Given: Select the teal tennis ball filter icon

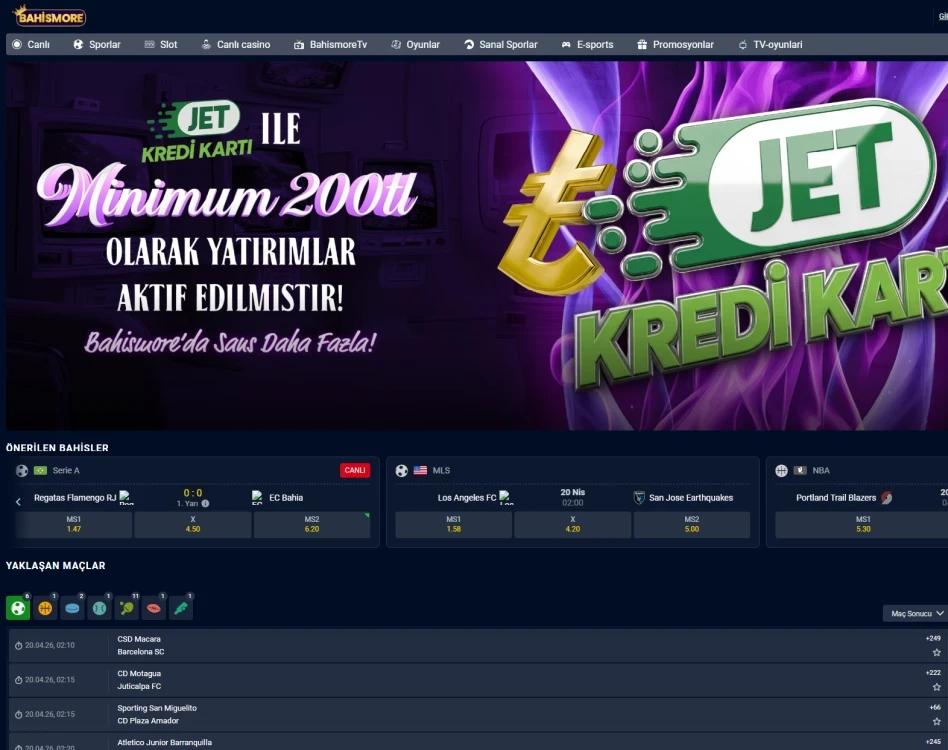Looking at the screenshot, I should pyautogui.click(x=100, y=608).
